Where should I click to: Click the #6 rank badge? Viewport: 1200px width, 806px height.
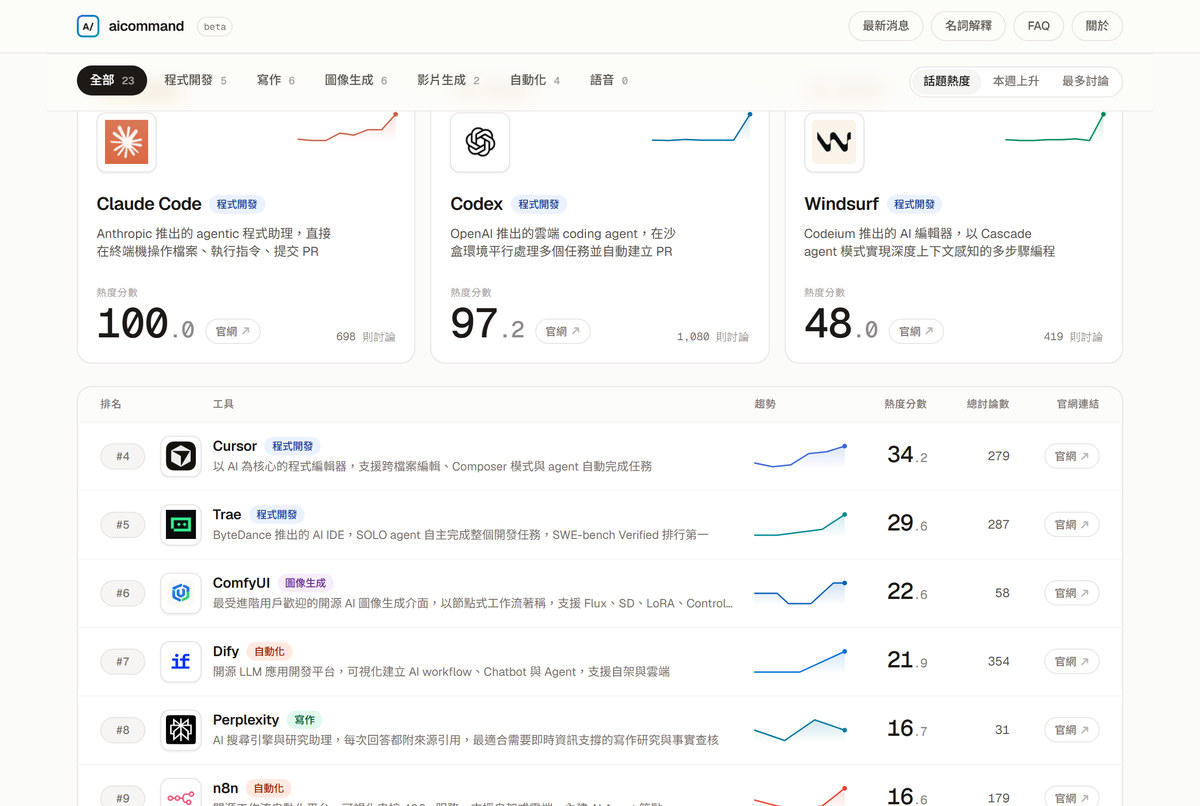click(x=123, y=593)
